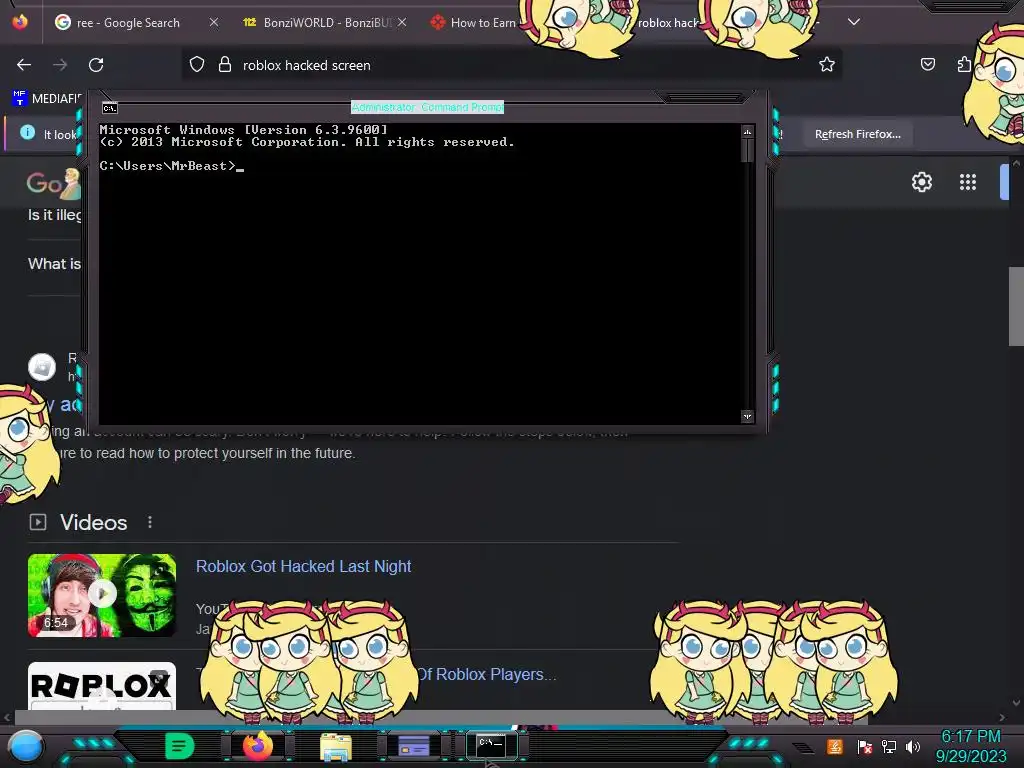The image size is (1024, 768).
Task: Switch to Firefox from the taskbar
Action: (257, 746)
